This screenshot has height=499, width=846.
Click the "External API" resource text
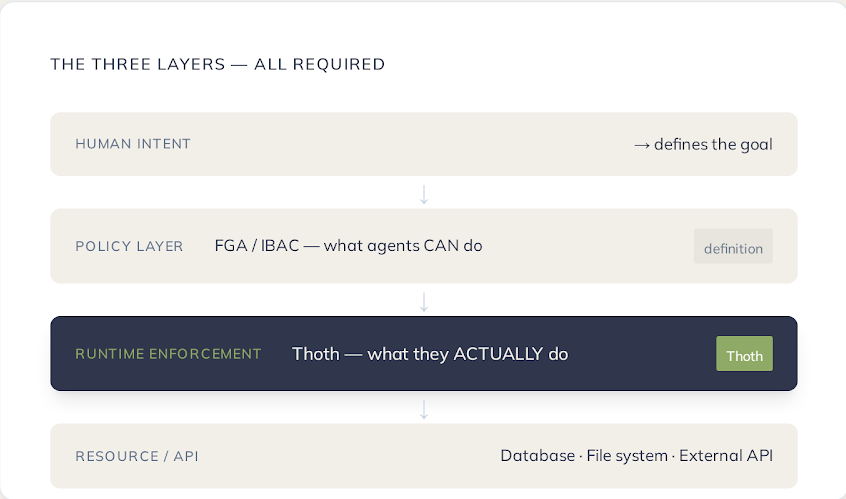click(x=726, y=456)
